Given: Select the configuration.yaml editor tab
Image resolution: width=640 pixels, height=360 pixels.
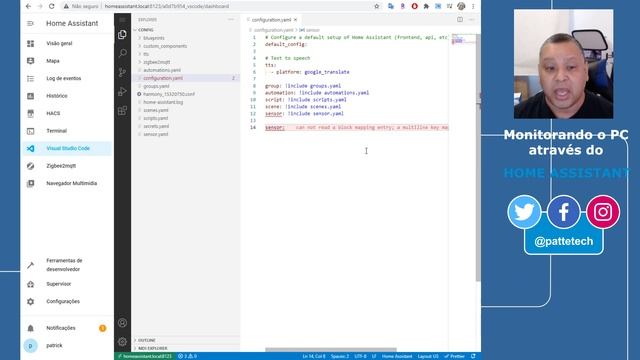Looking at the screenshot, I should point(271,20).
